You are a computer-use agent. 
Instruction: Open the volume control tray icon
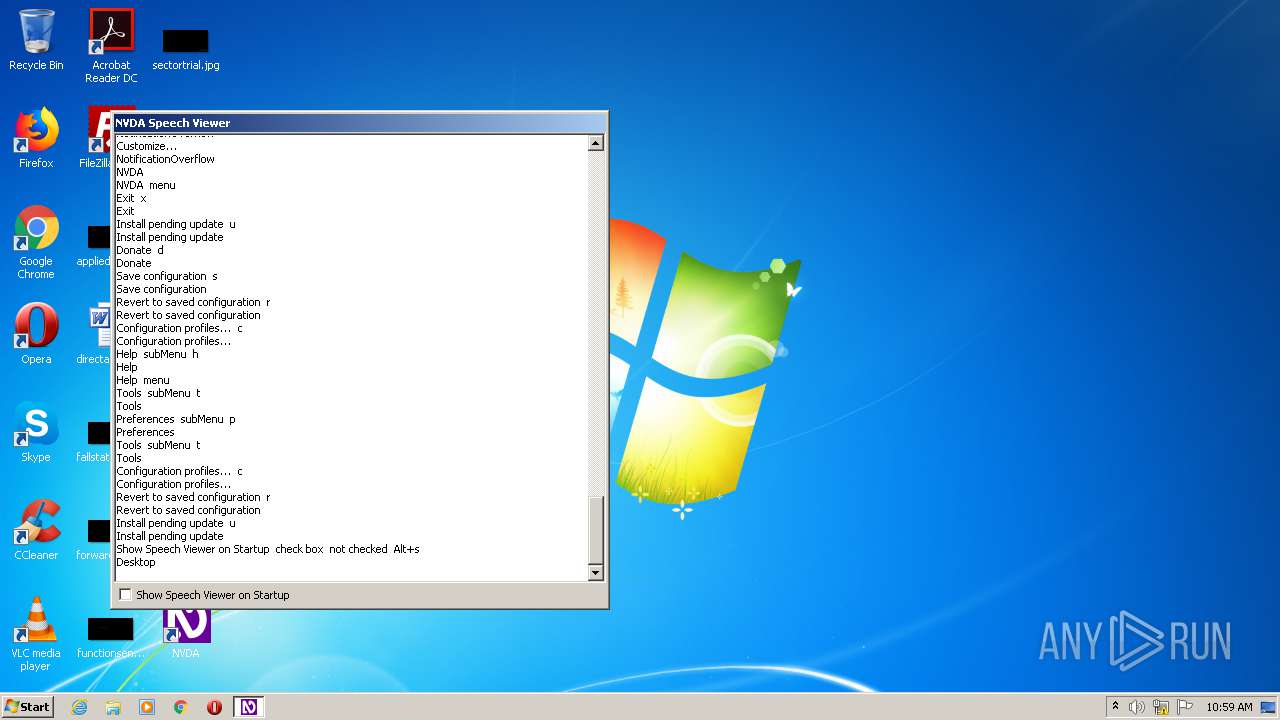click(x=1137, y=707)
